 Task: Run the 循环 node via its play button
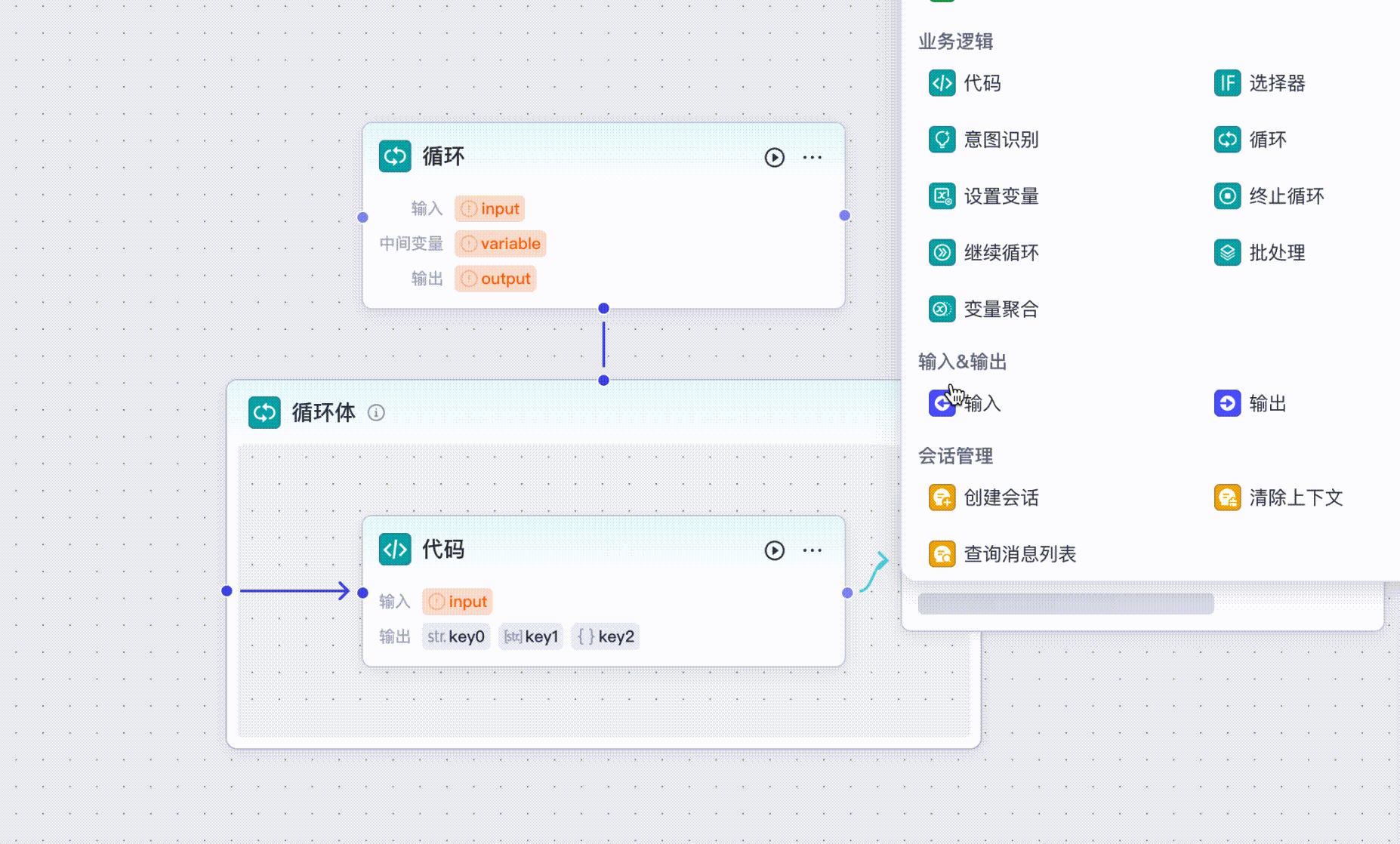[x=773, y=156]
